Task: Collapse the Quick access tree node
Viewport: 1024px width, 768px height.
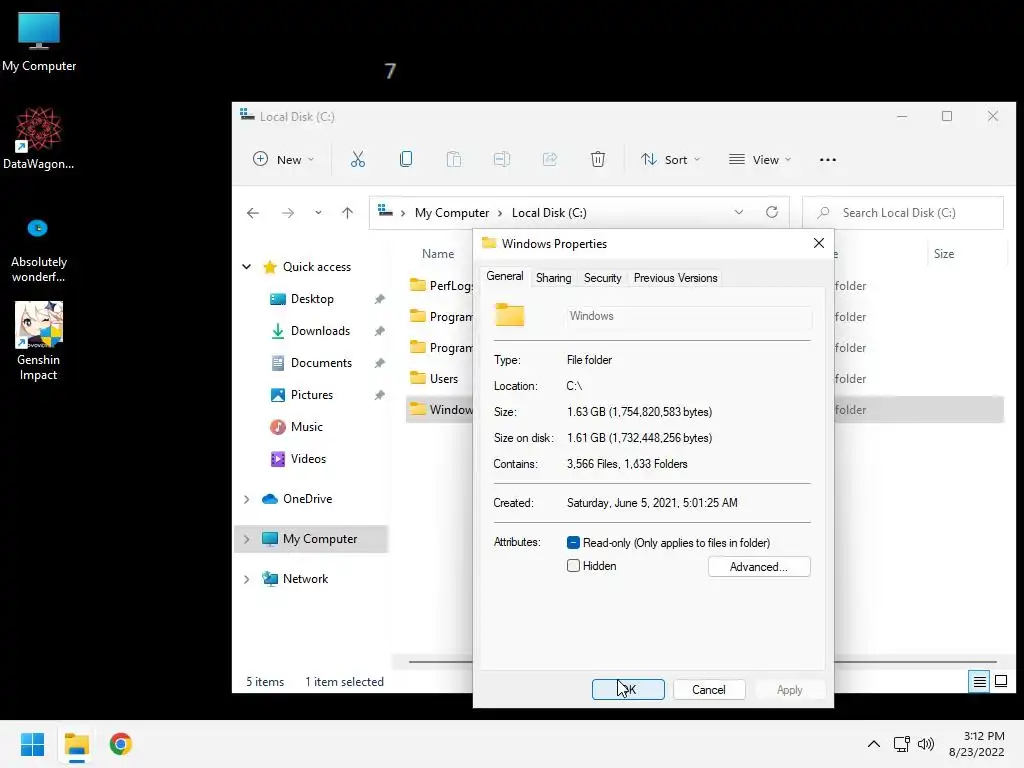Action: pyautogui.click(x=247, y=266)
